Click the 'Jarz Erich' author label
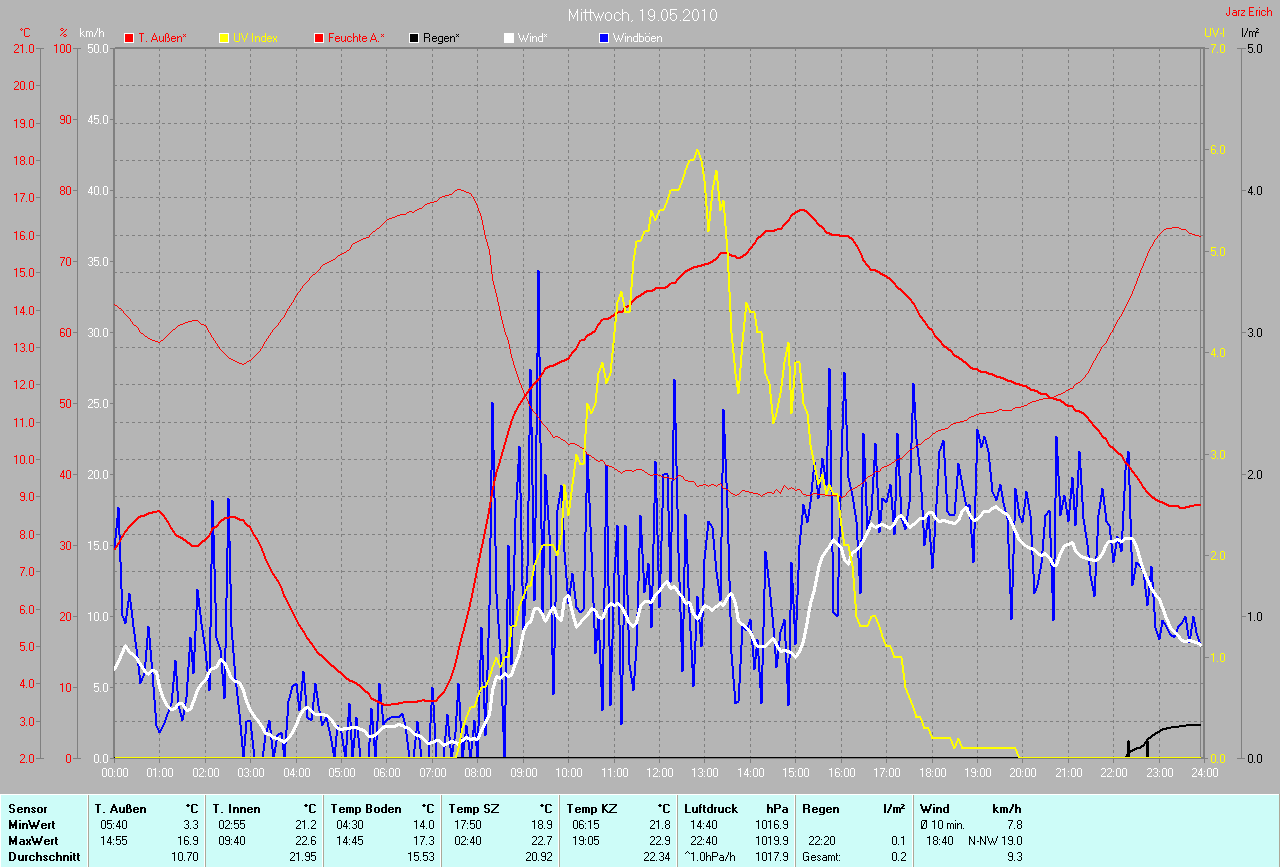1280x867 pixels. [x=1249, y=11]
